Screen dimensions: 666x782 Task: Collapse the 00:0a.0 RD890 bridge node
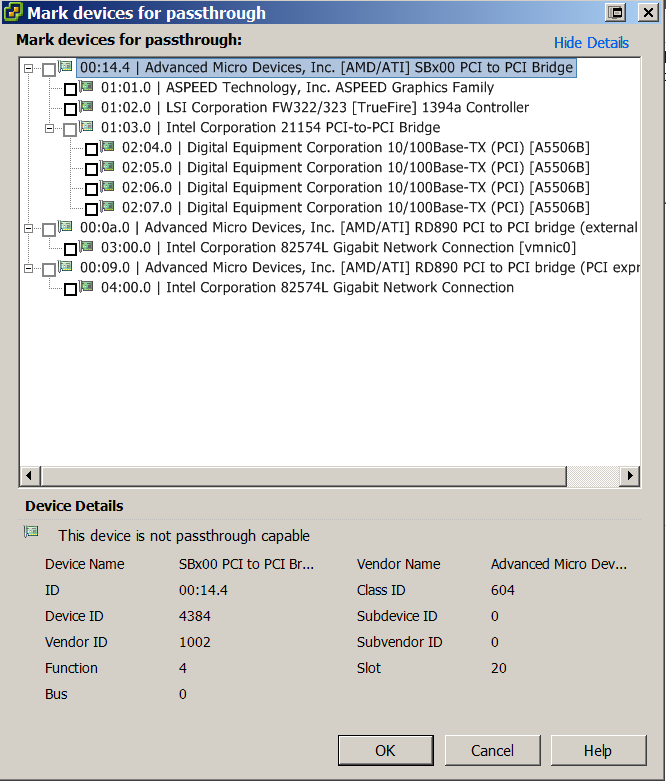coord(28,228)
